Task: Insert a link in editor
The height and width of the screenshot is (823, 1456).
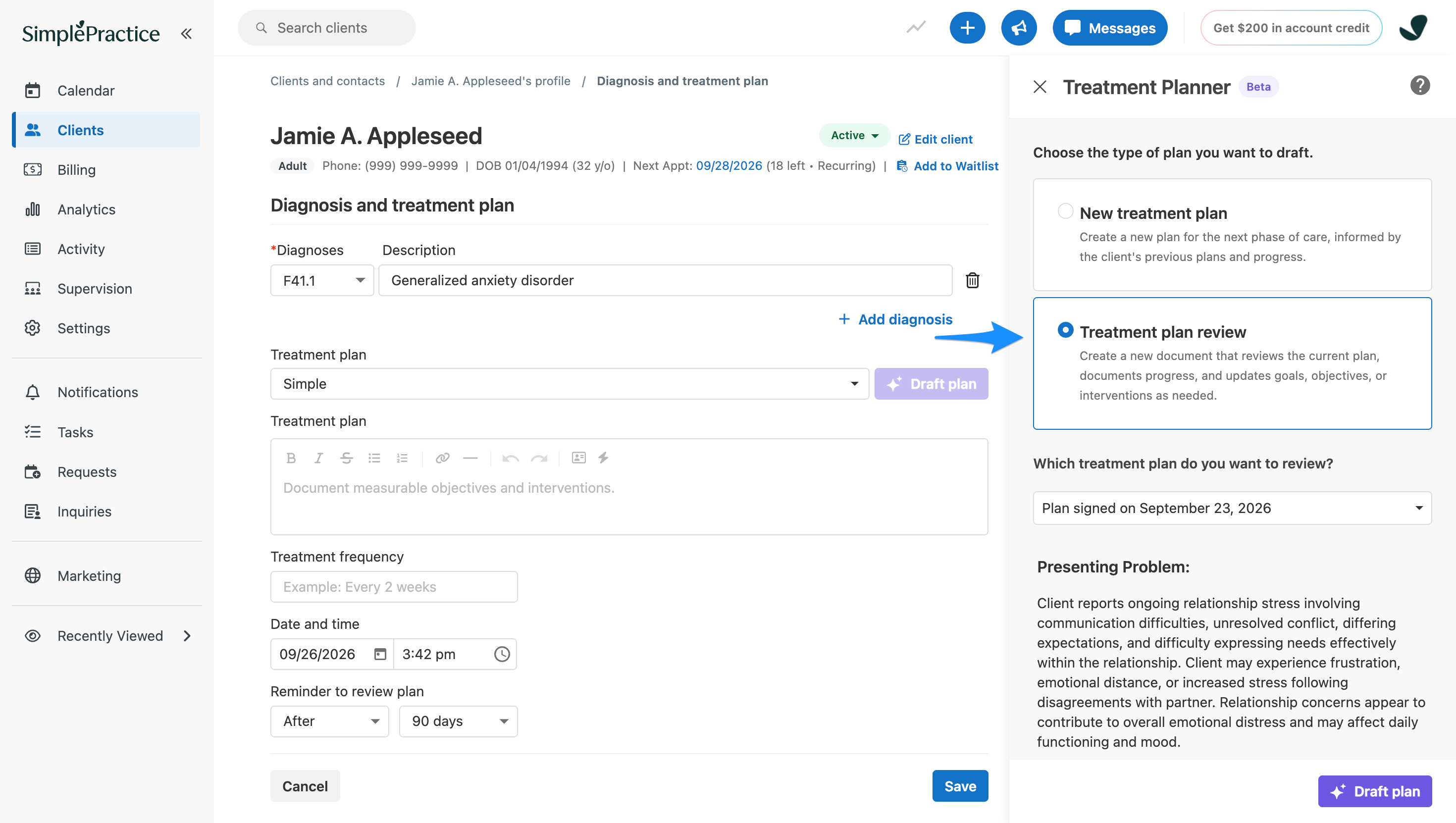Action: (x=443, y=458)
